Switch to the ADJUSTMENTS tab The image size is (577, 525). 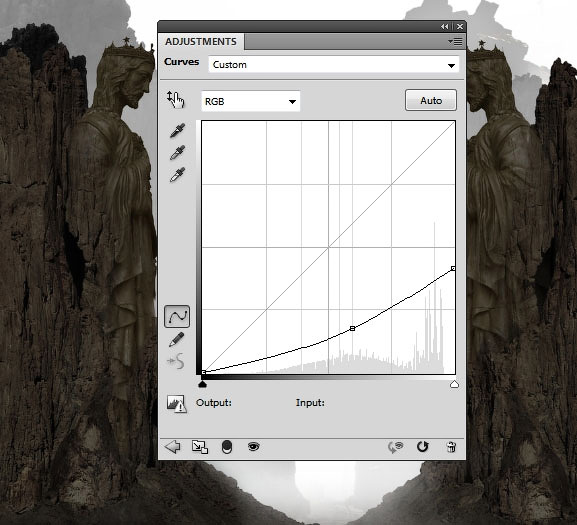pos(201,42)
